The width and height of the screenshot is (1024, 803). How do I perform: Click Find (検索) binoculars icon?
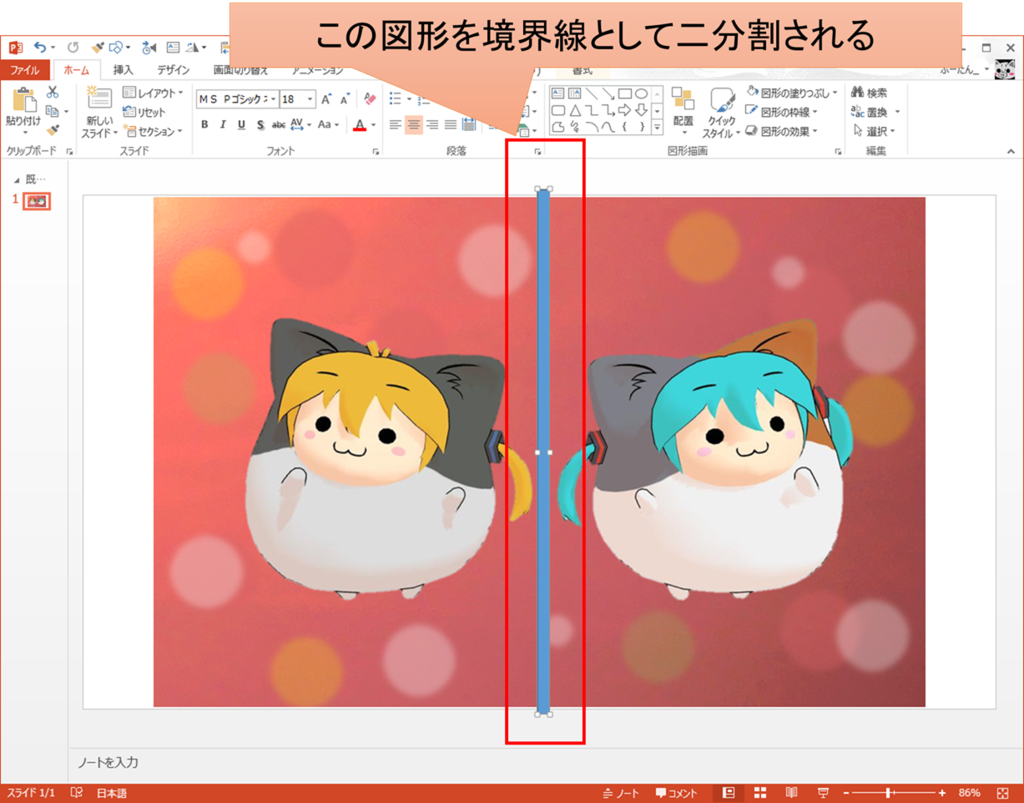[x=857, y=93]
